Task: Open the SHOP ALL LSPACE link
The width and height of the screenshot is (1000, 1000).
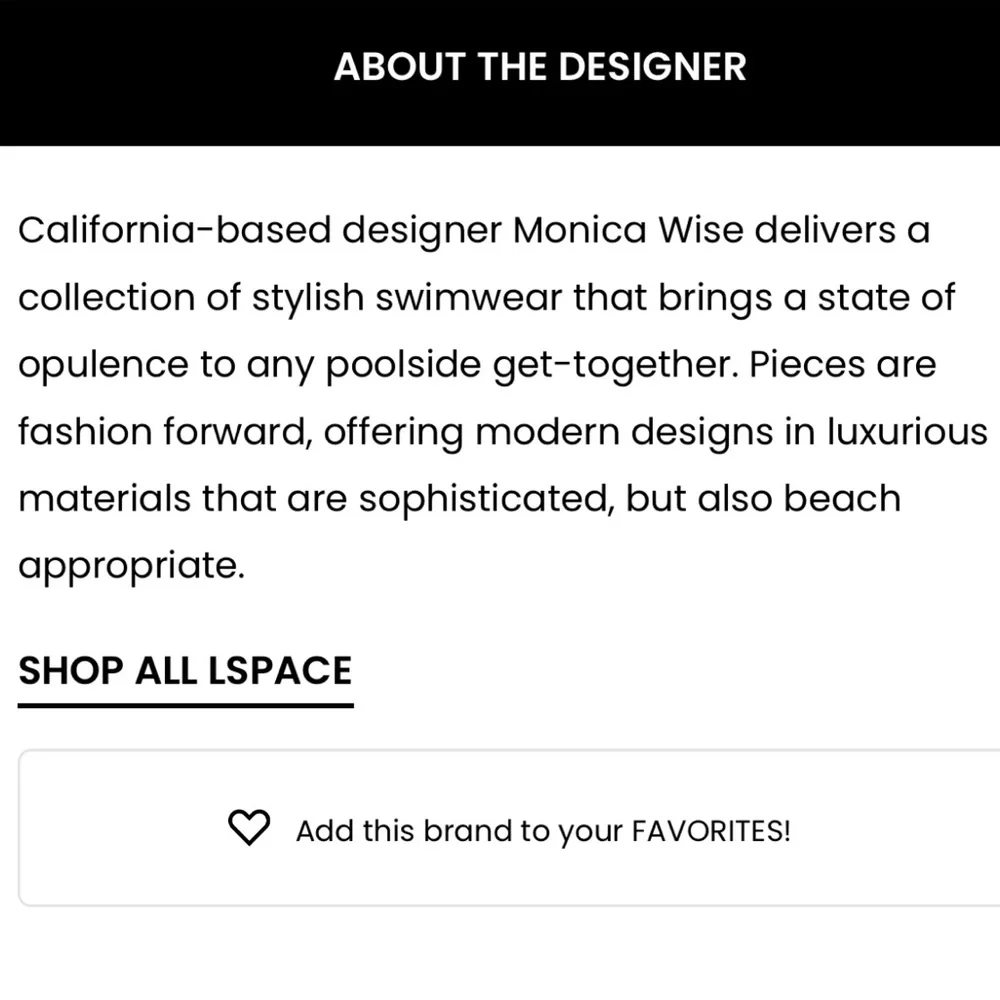Action: pyautogui.click(x=185, y=670)
